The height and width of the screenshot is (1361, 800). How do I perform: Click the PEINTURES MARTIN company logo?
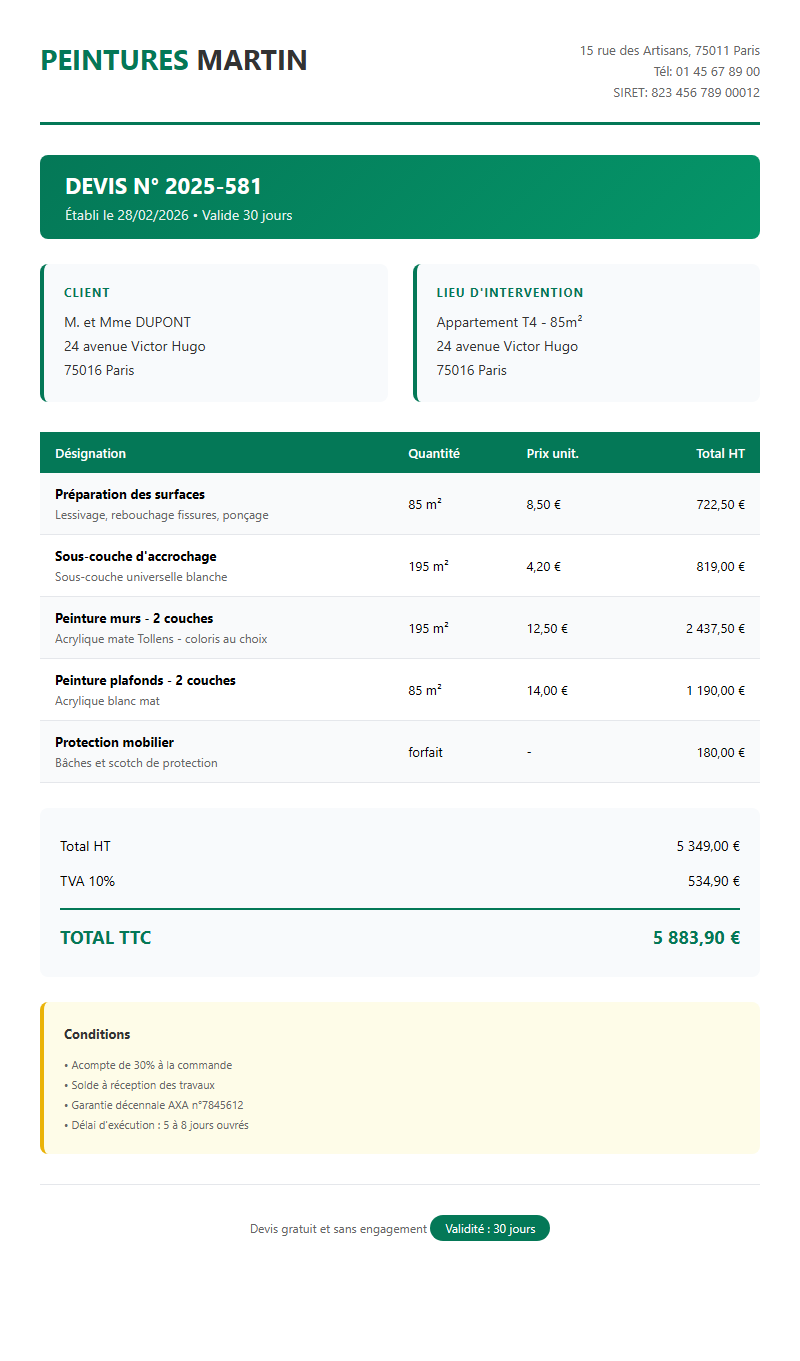173,60
